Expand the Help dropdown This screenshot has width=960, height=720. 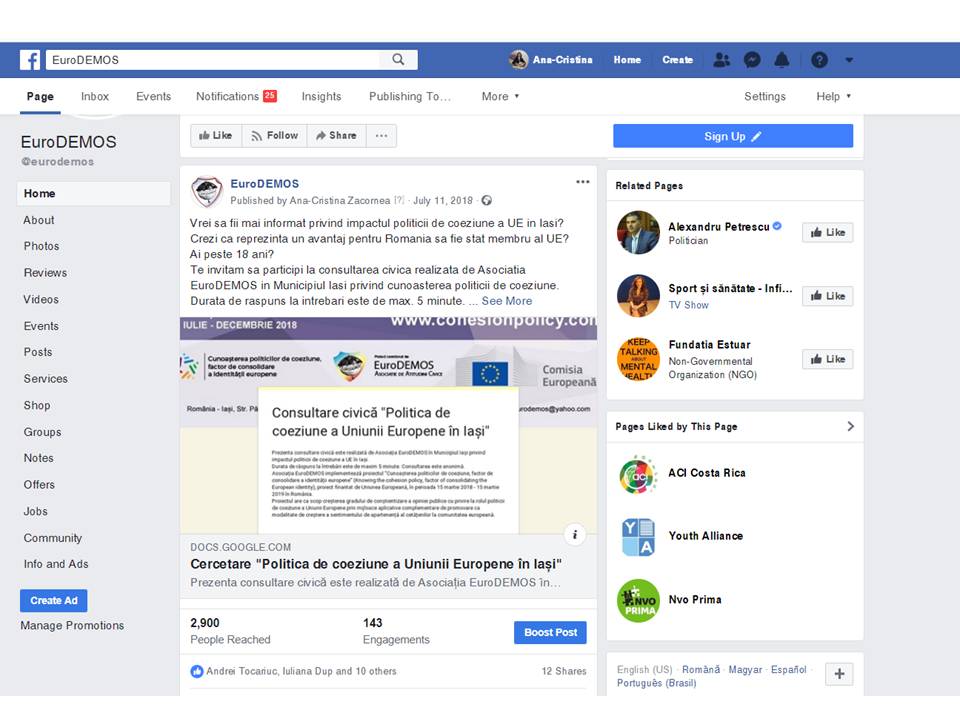[x=833, y=97]
